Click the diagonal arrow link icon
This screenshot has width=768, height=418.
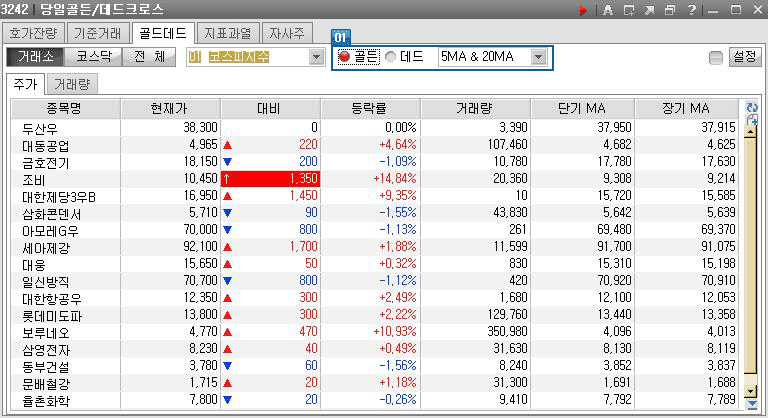(649, 10)
